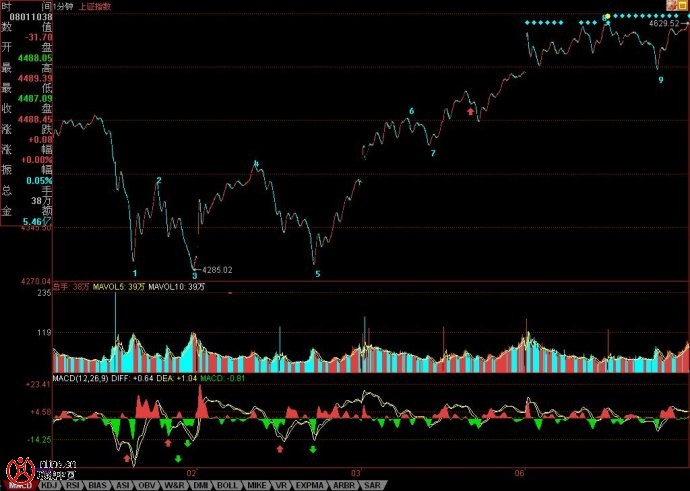Open the BIAS indicator tab
Image resolution: width=690 pixels, height=491 pixels.
click(x=97, y=485)
